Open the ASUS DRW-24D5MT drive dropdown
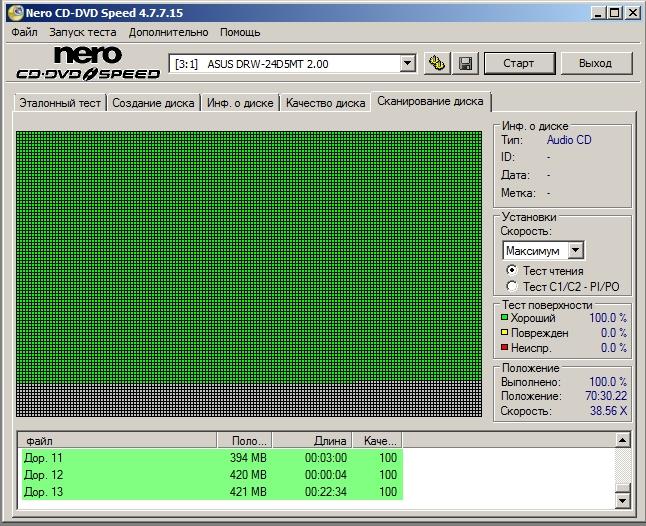Image resolution: width=646 pixels, height=526 pixels. 407,64
